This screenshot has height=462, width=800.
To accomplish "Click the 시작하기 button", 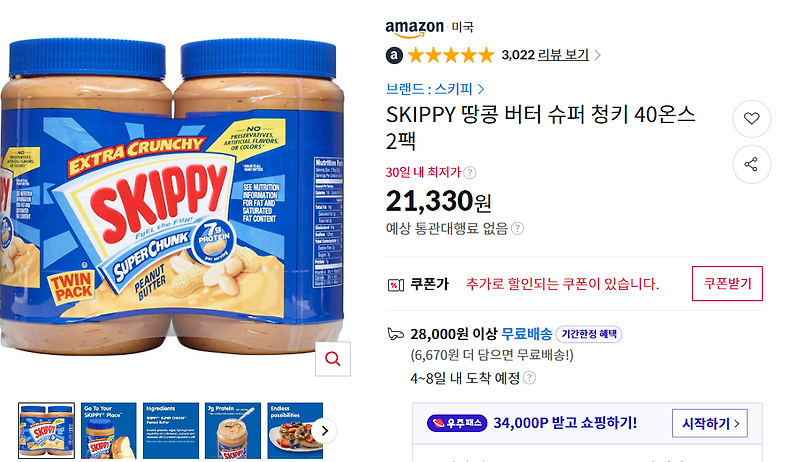I will click(710, 423).
